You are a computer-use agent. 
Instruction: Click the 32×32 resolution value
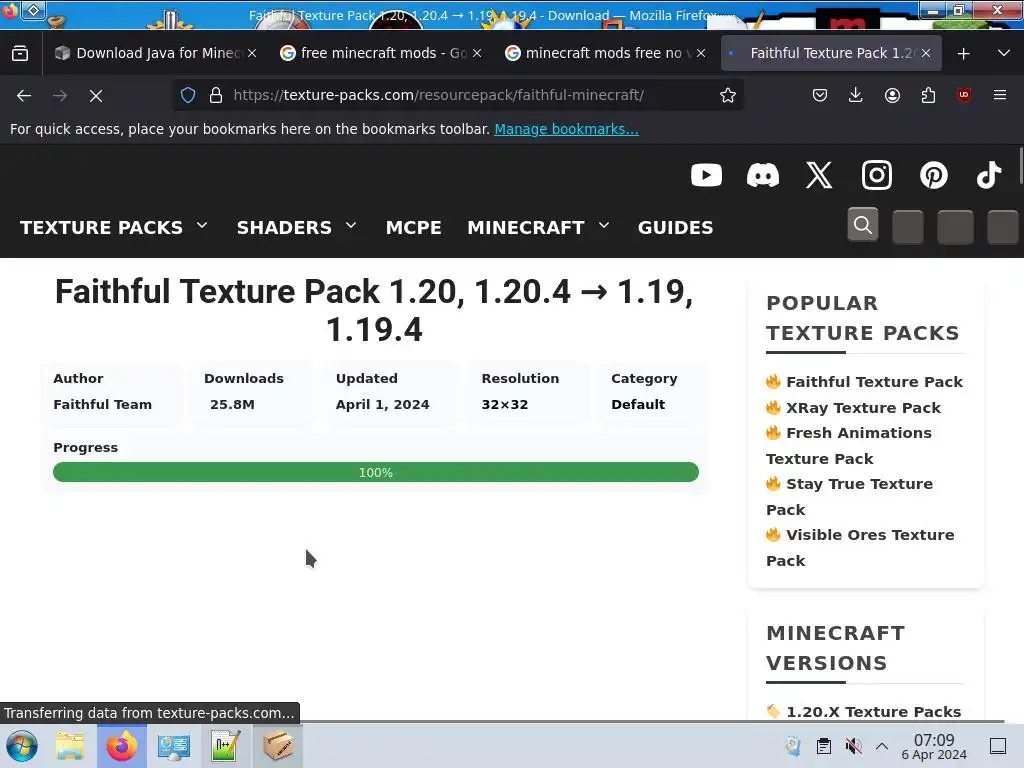click(505, 404)
